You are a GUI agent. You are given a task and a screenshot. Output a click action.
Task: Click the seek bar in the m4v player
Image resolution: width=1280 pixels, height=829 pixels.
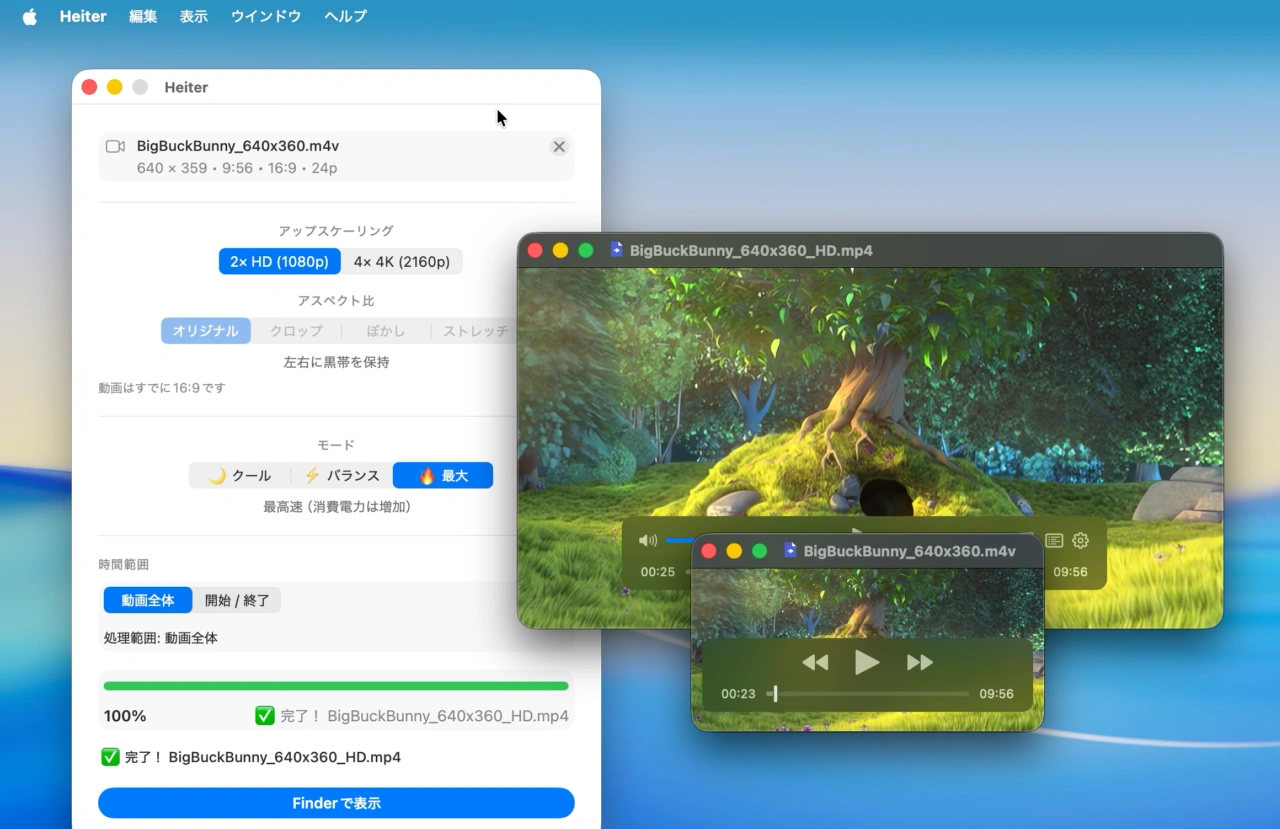point(868,693)
